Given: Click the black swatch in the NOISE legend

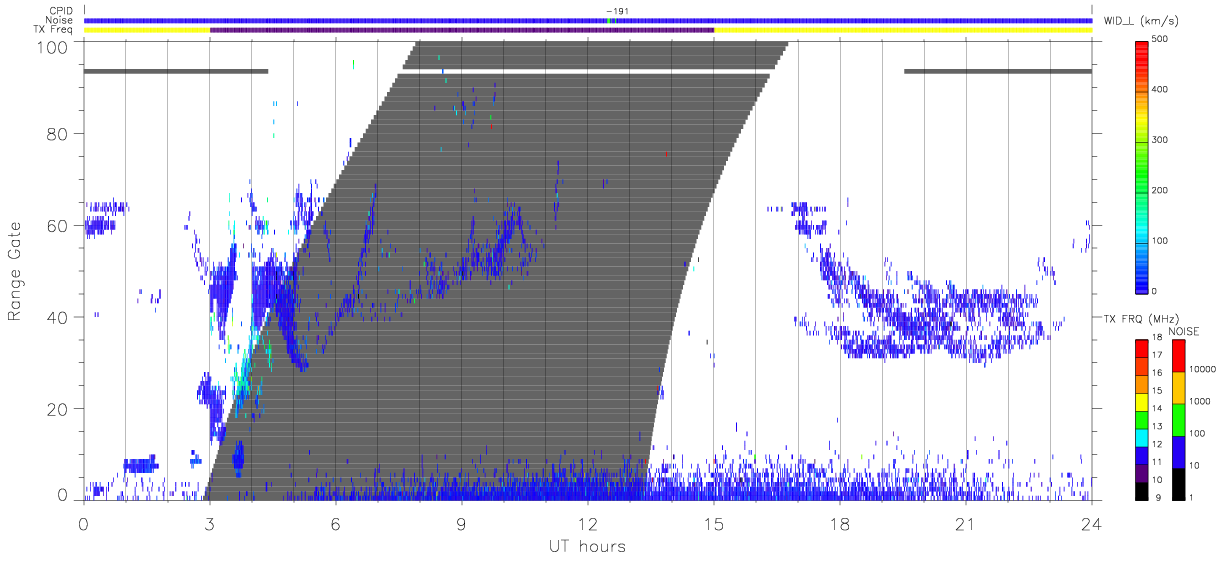Looking at the screenshot, I should (1178, 484).
